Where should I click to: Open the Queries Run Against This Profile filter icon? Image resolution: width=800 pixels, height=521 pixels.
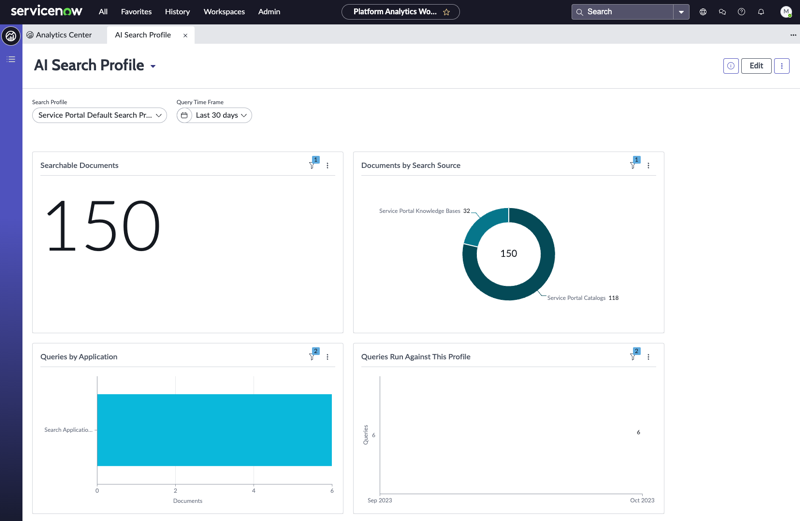634,356
